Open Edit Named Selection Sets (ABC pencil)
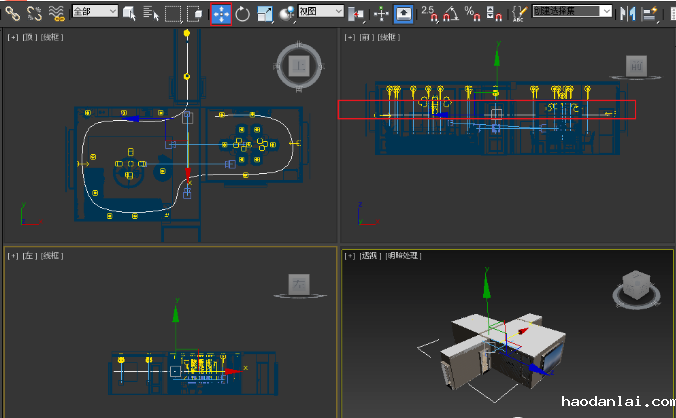The height and width of the screenshot is (418, 676). (520, 13)
